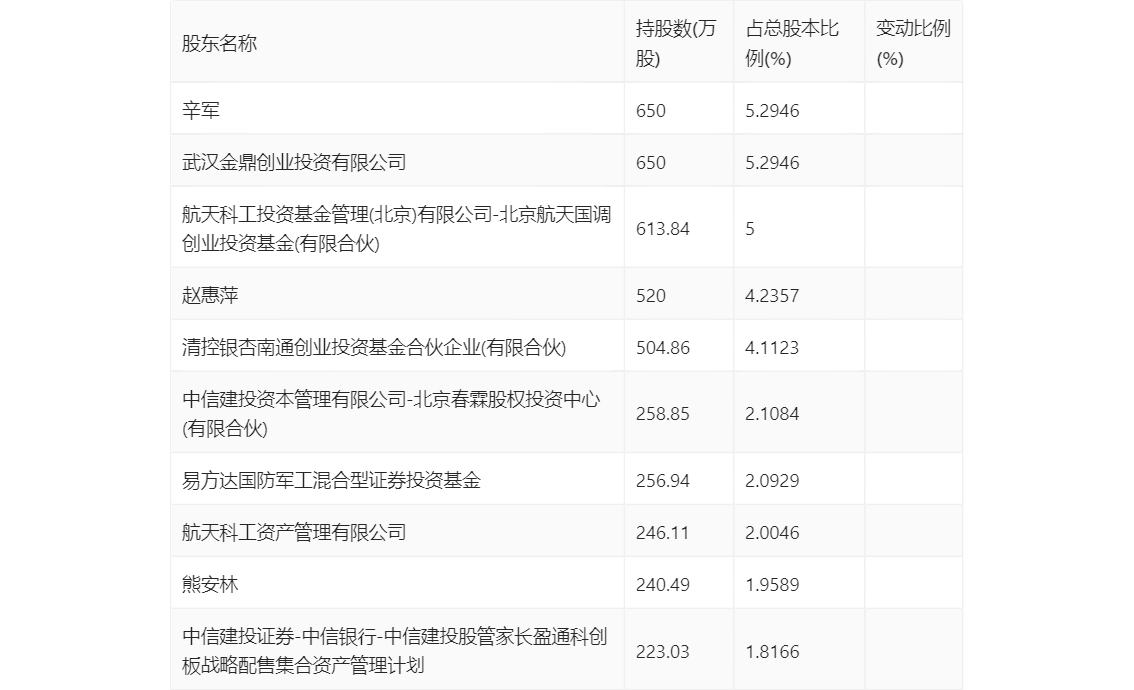Select the 240.49 shares value

point(662,585)
